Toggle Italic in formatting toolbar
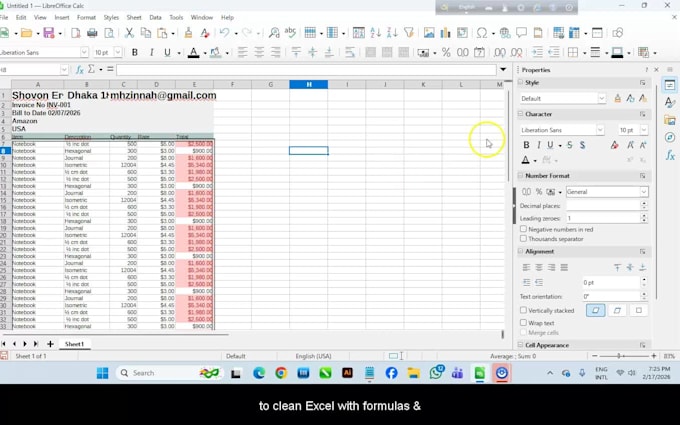This screenshot has height=425, width=680. click(151, 52)
